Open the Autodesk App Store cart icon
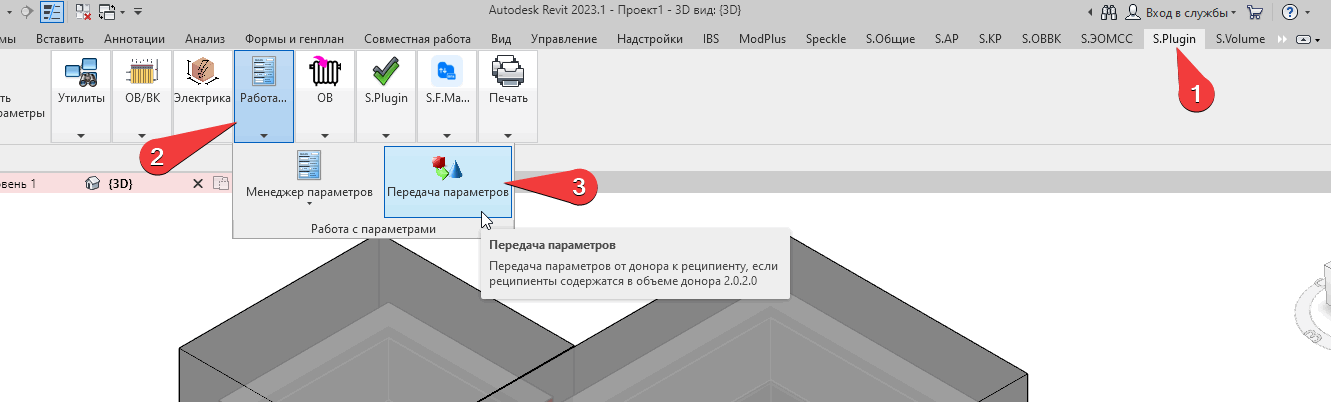This screenshot has height=402, width=1331. pos(1255,12)
